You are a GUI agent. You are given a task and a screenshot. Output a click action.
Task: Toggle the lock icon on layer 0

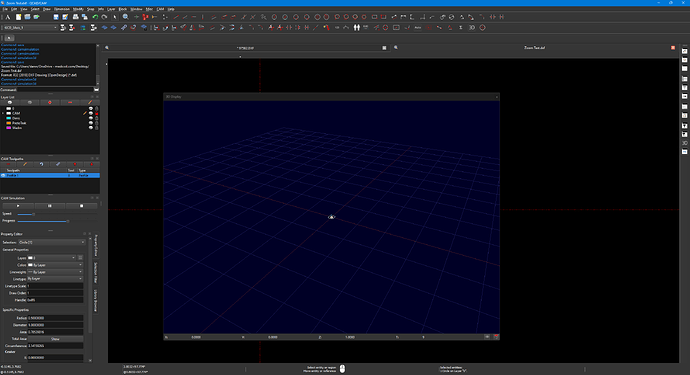tap(97, 108)
